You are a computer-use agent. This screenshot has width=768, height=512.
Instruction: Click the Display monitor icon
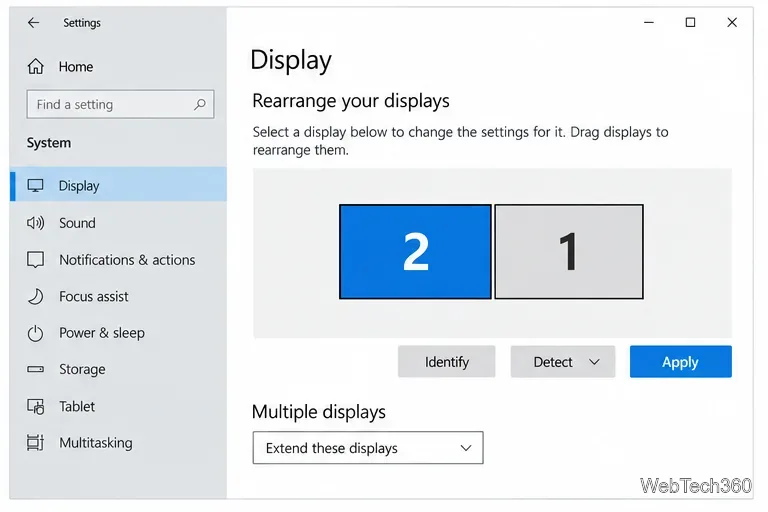35,186
